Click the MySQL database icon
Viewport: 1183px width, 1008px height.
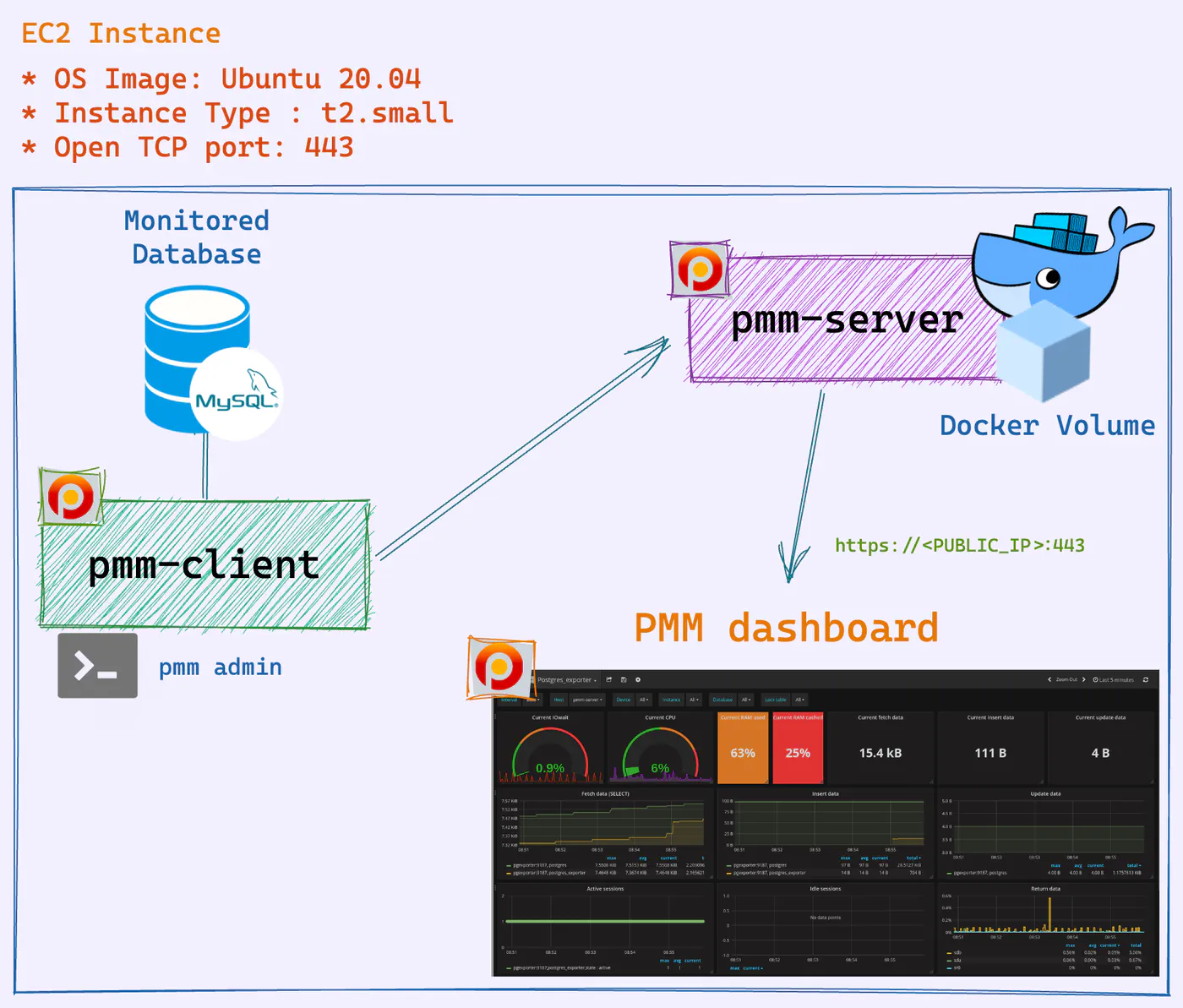[x=211, y=362]
